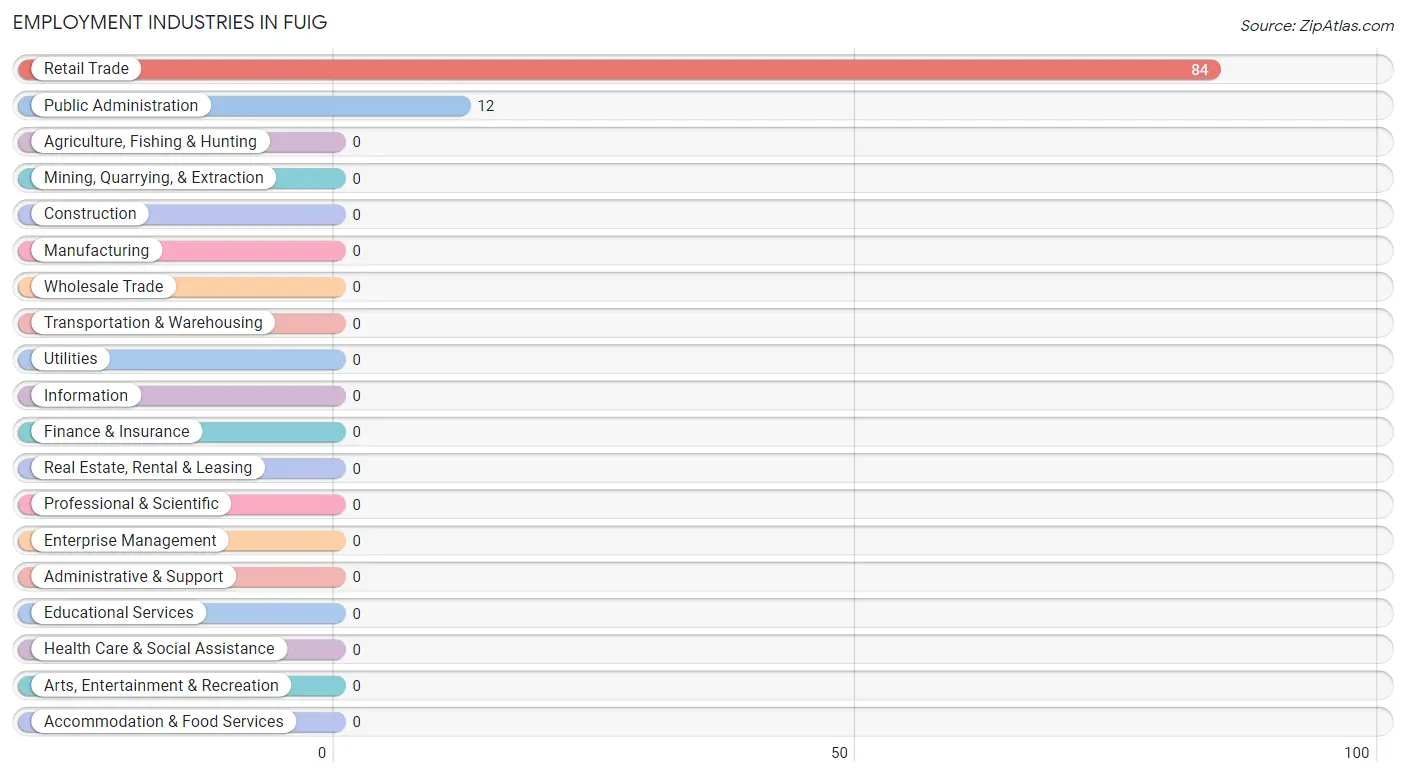Click the Arts, Entertainment & Recreation label
Image resolution: width=1406 pixels, height=776 pixels.
[x=161, y=685]
